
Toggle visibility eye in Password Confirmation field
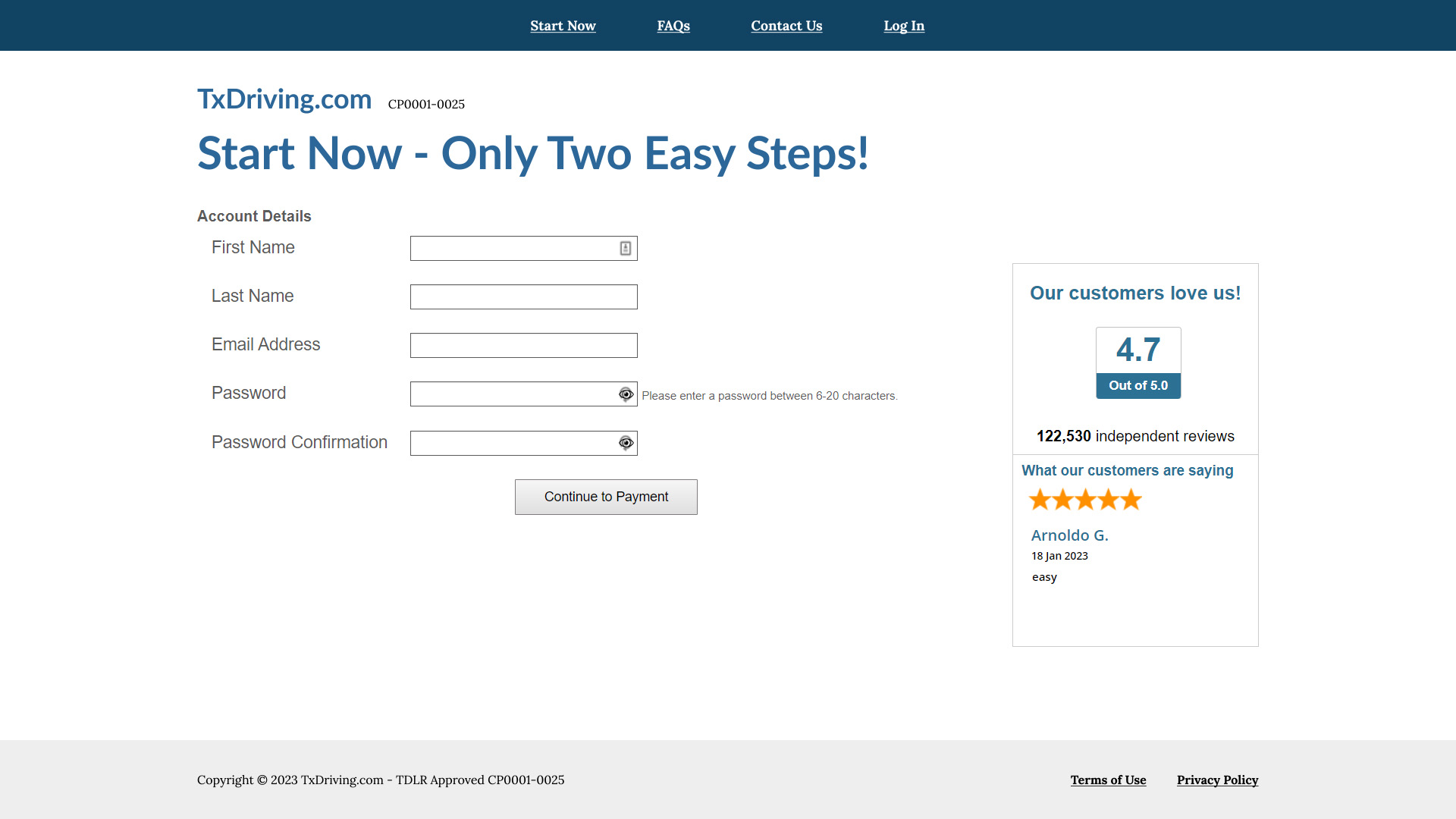tap(626, 443)
